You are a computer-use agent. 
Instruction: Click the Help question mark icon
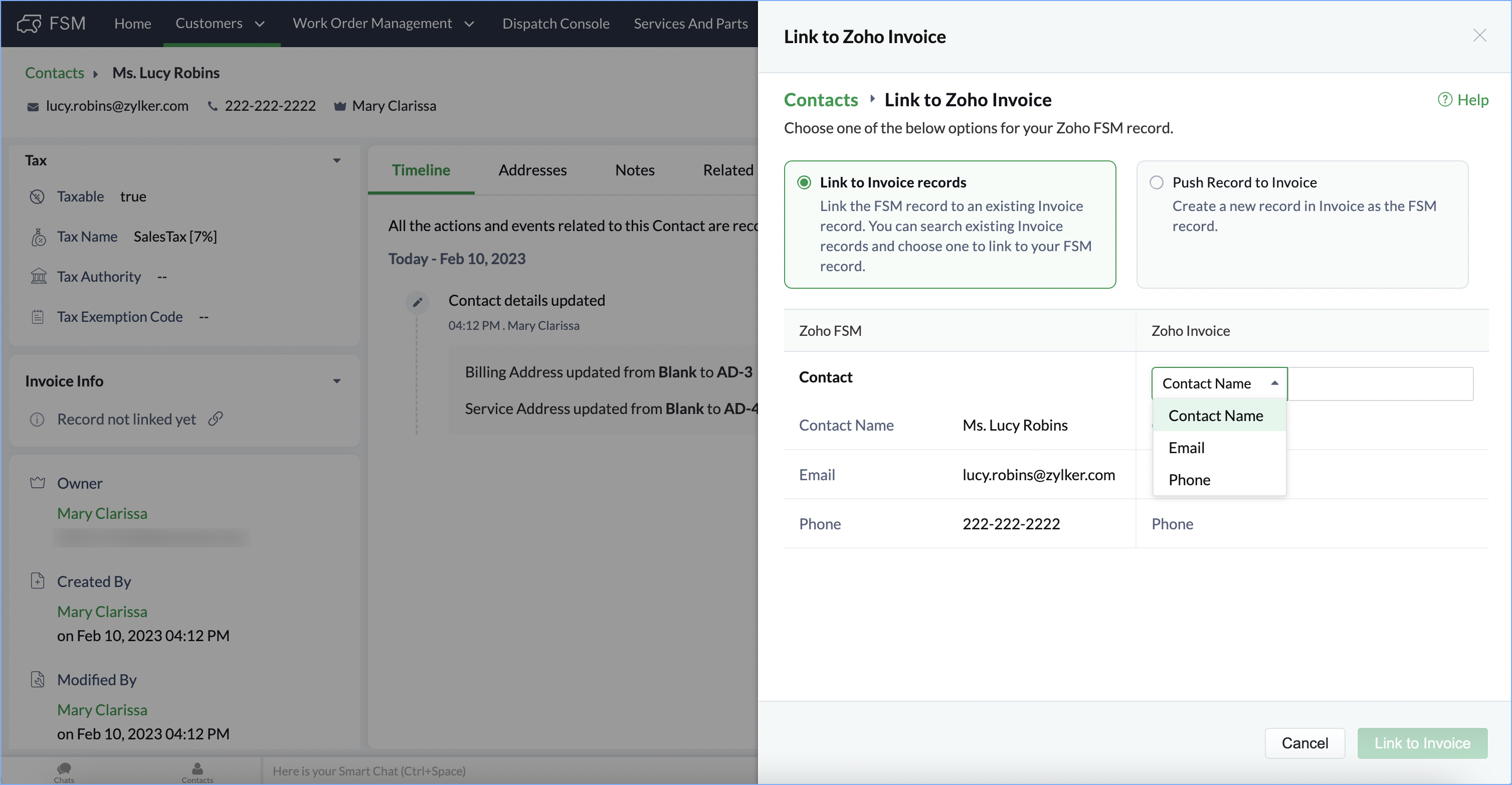pos(1444,100)
